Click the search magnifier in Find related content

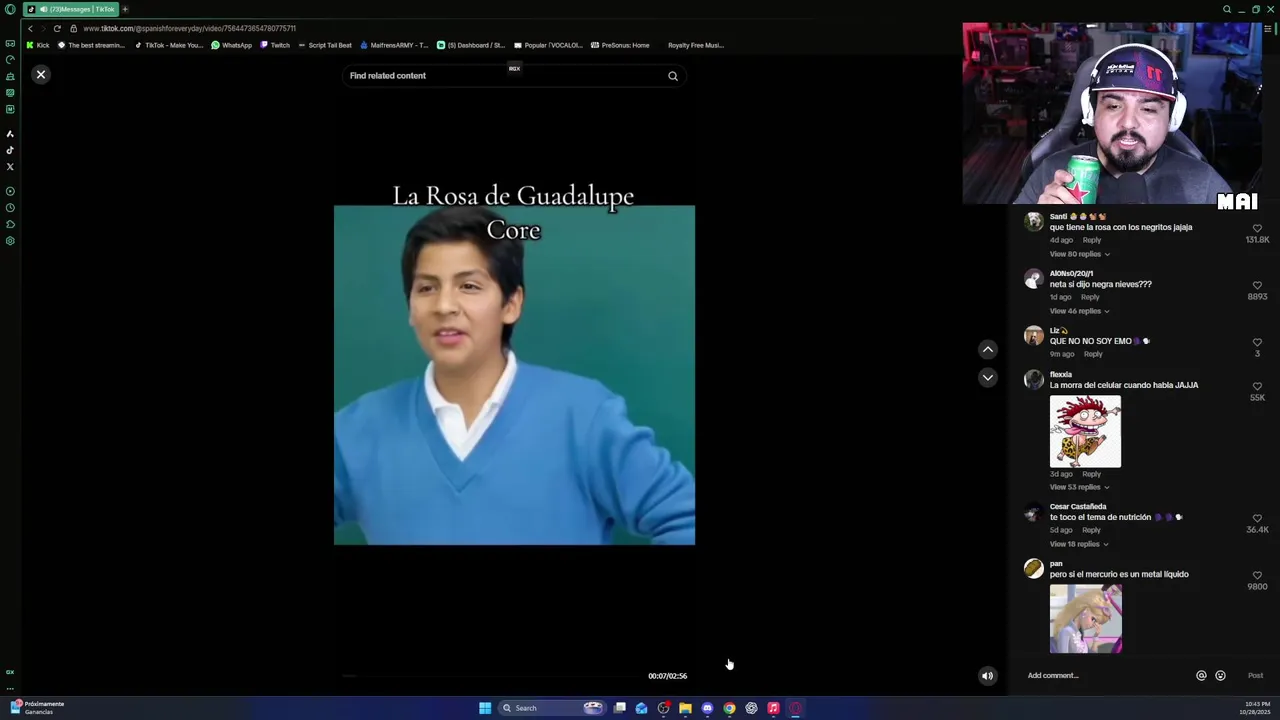673,76
